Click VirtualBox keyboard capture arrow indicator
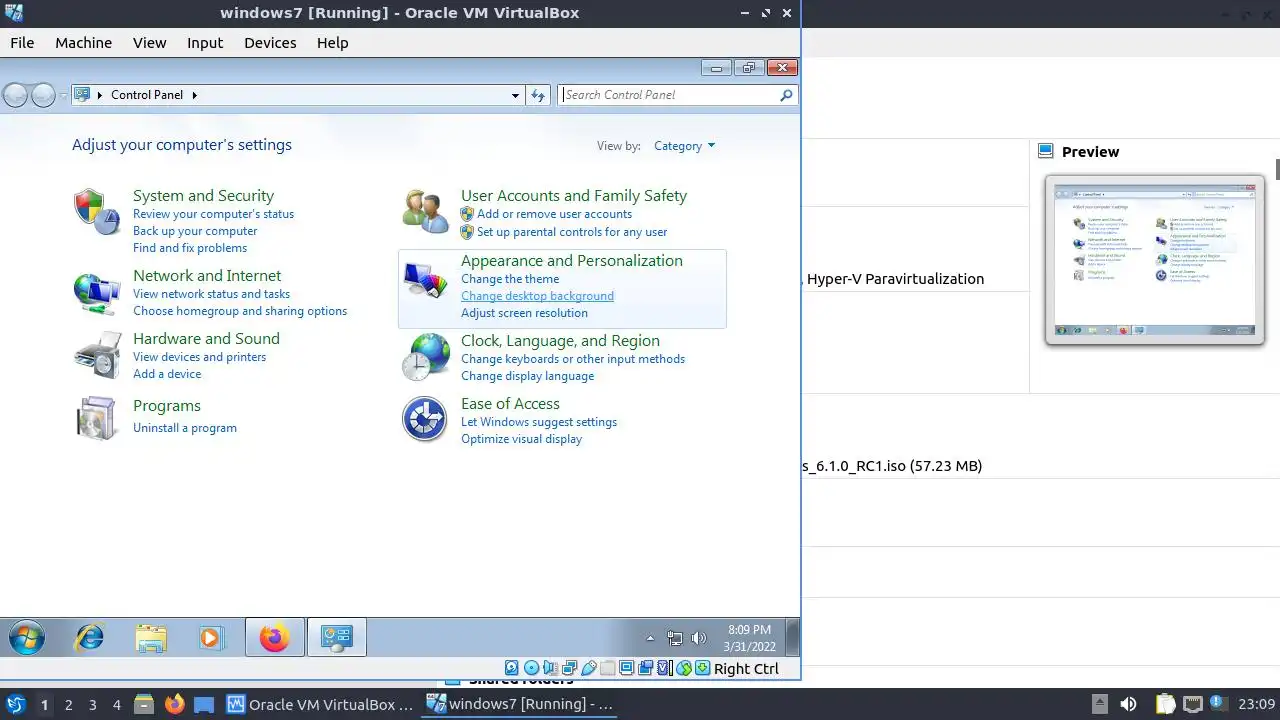Viewport: 1280px width, 720px height. [x=702, y=669]
